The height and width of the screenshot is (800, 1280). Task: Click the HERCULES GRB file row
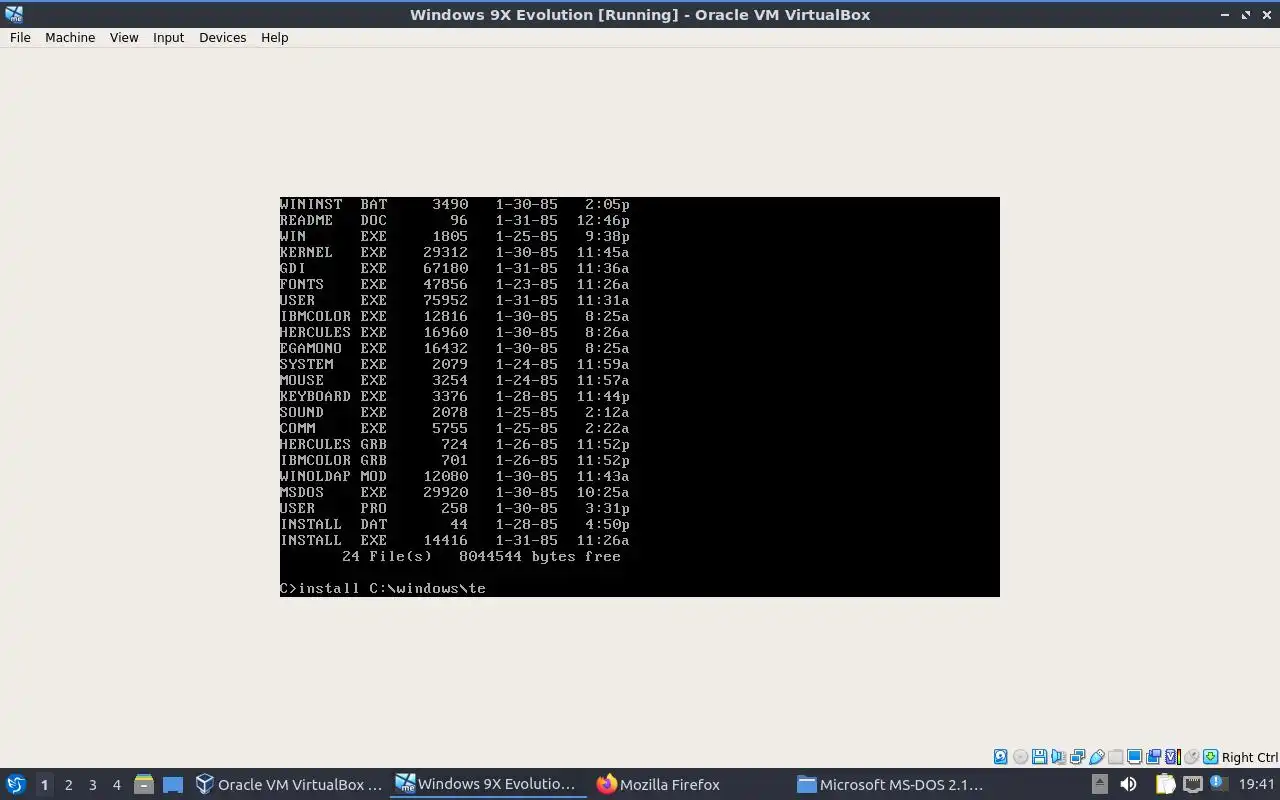[x=455, y=444]
